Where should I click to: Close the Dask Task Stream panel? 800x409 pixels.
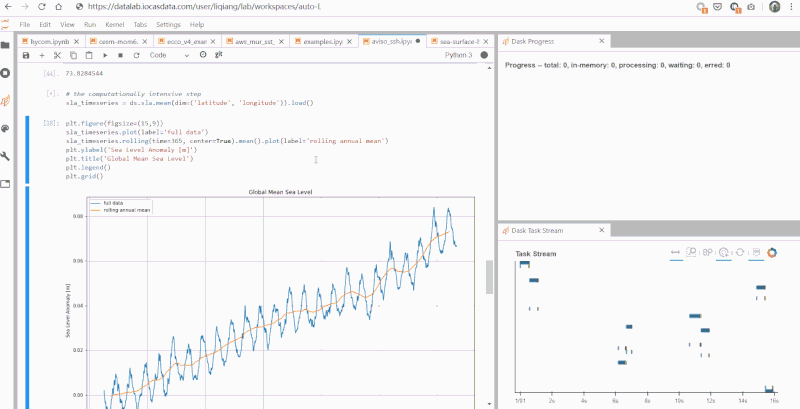click(x=602, y=231)
